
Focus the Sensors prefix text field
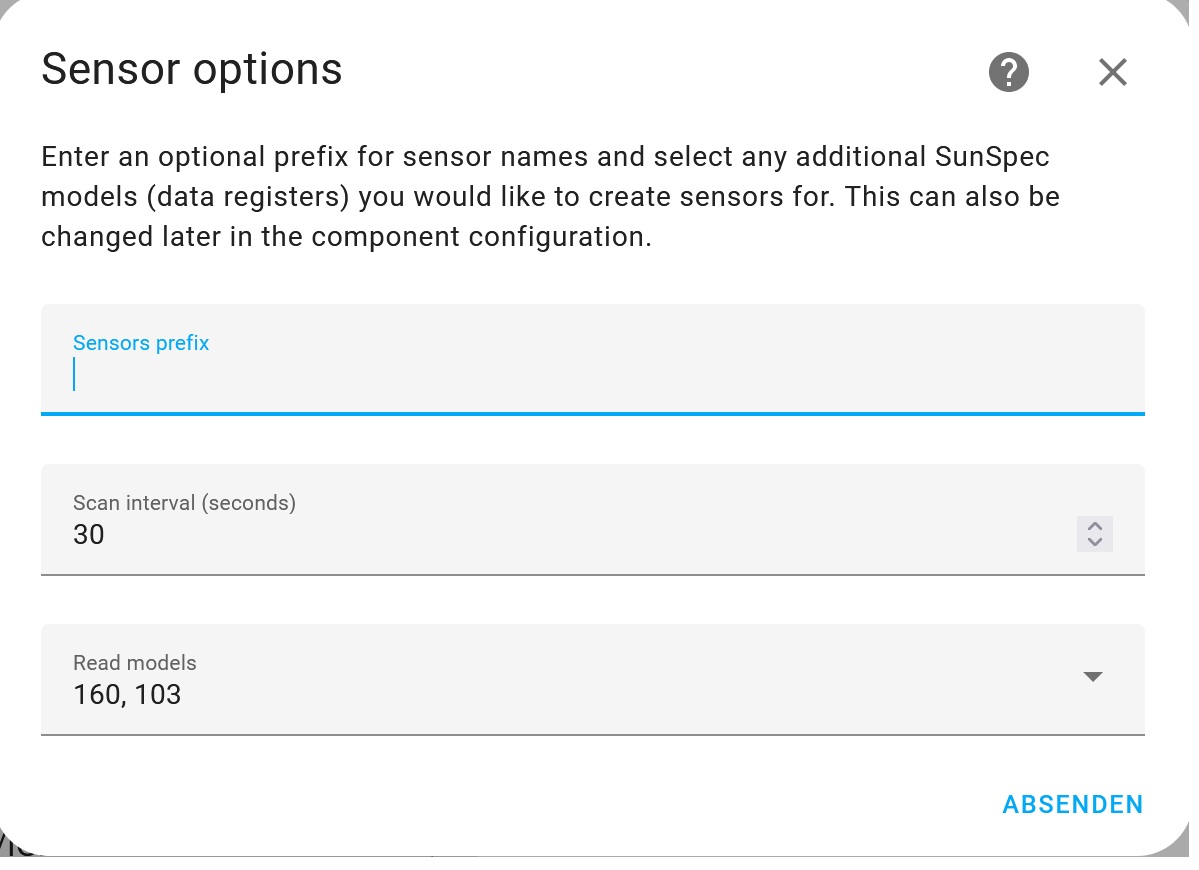pos(593,359)
